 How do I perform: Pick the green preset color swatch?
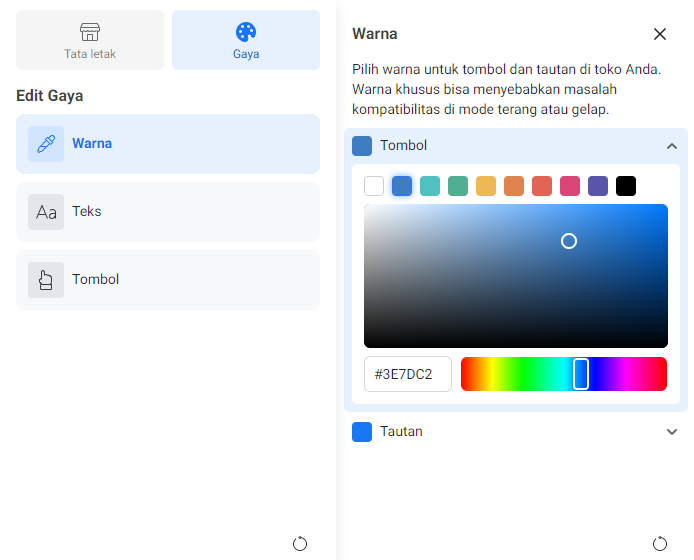[x=458, y=186]
